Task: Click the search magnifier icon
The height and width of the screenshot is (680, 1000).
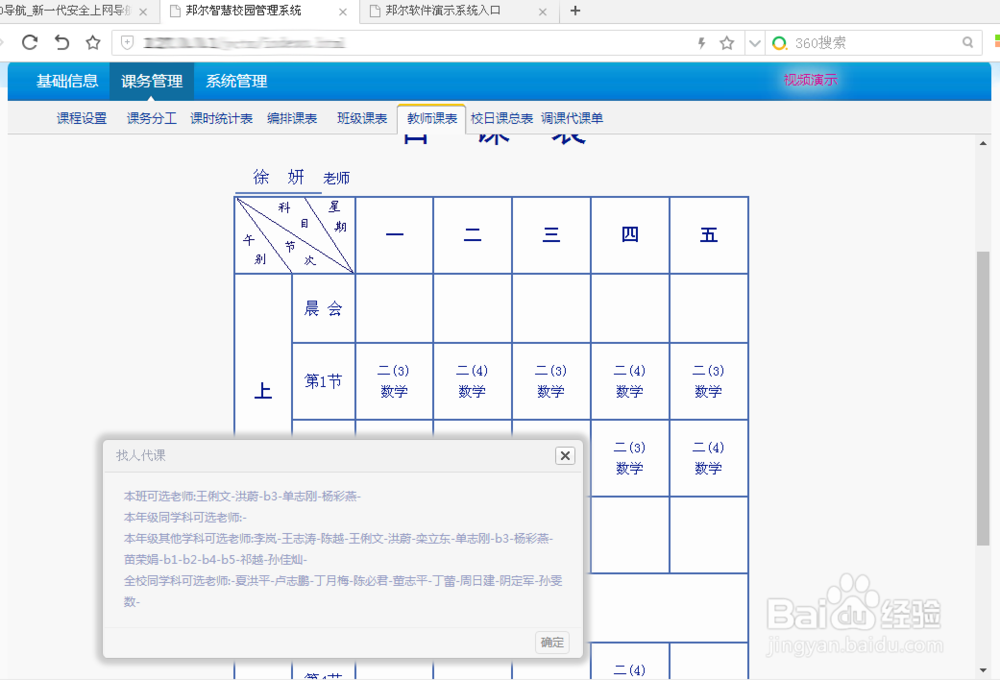Action: click(967, 43)
